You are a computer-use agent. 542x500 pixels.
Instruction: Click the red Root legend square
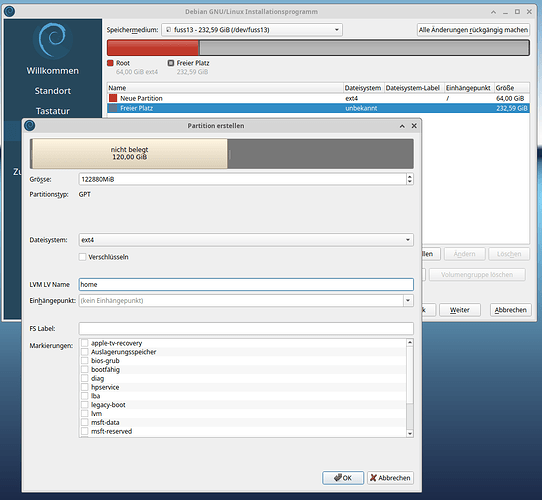110,63
